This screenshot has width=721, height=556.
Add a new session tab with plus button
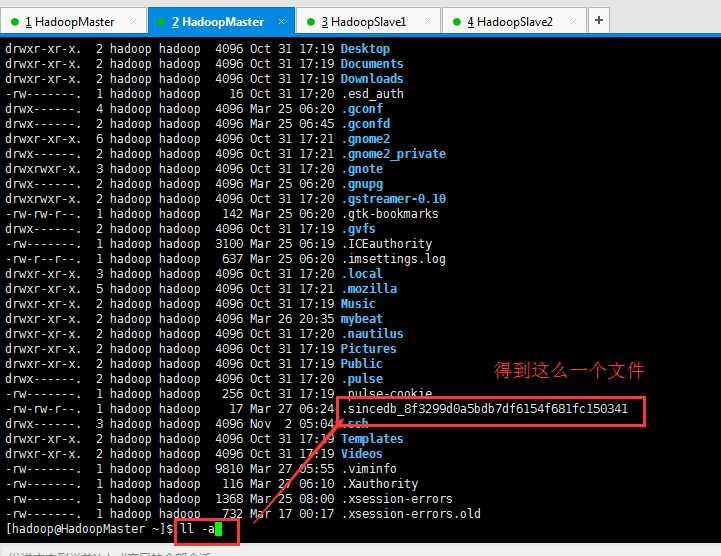(x=599, y=20)
